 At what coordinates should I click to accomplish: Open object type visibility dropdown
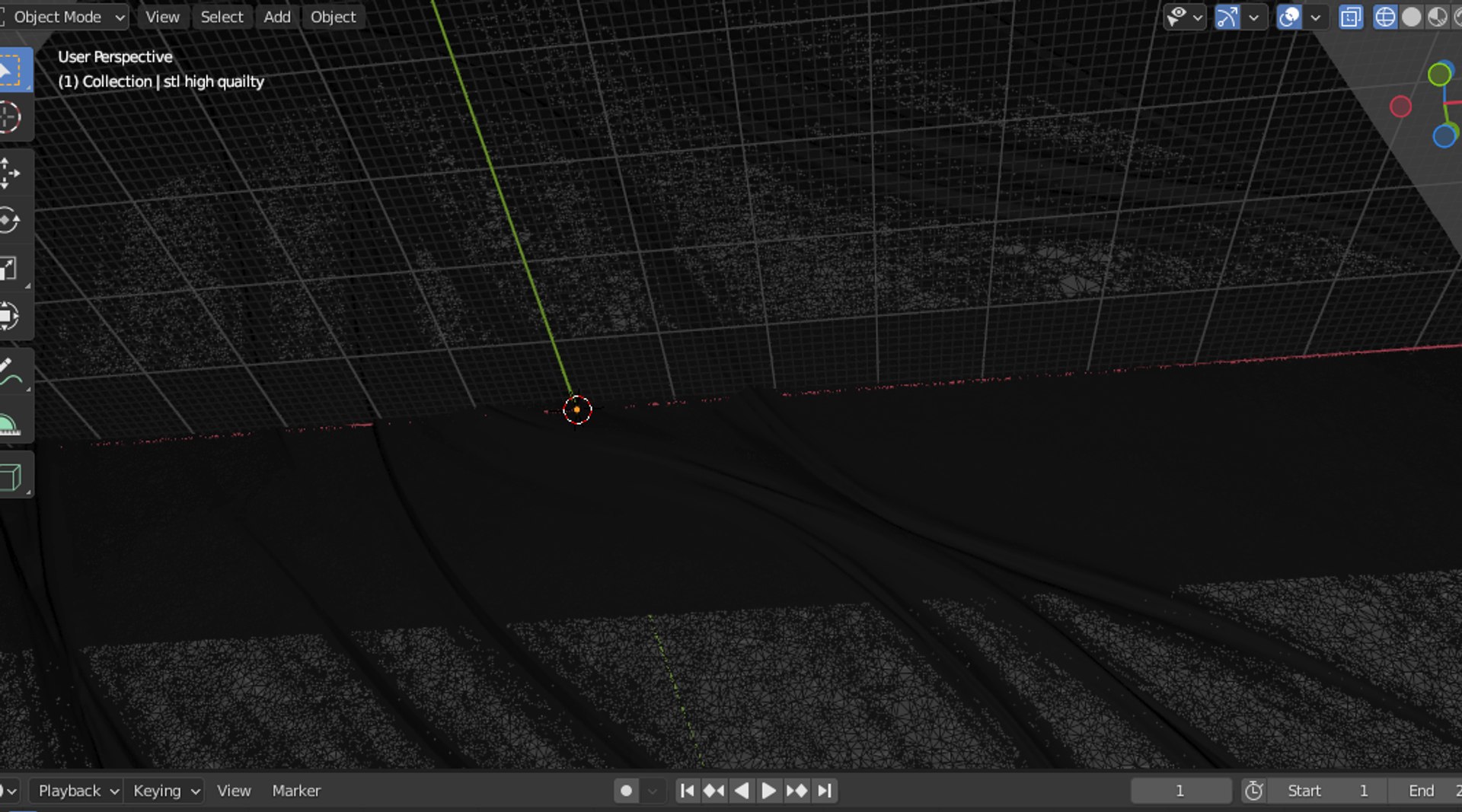coord(1184,17)
